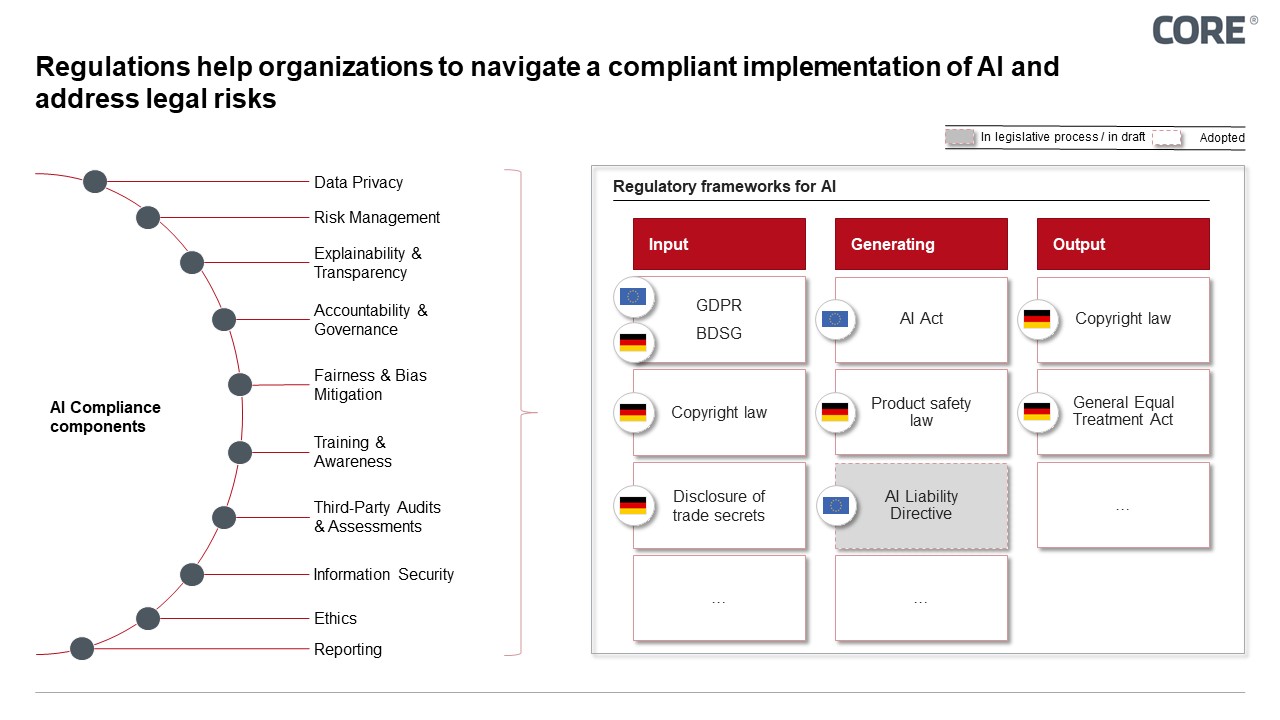Select the EU flag on AI Liability Directive
The image size is (1280, 720).
[836, 506]
